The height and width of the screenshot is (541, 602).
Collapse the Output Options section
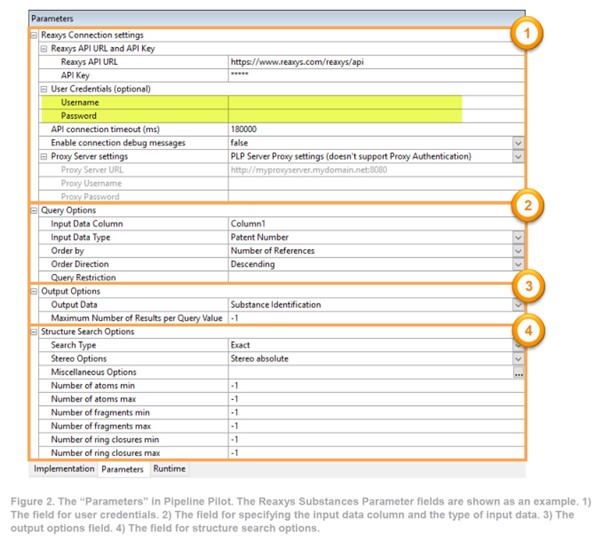point(34,291)
